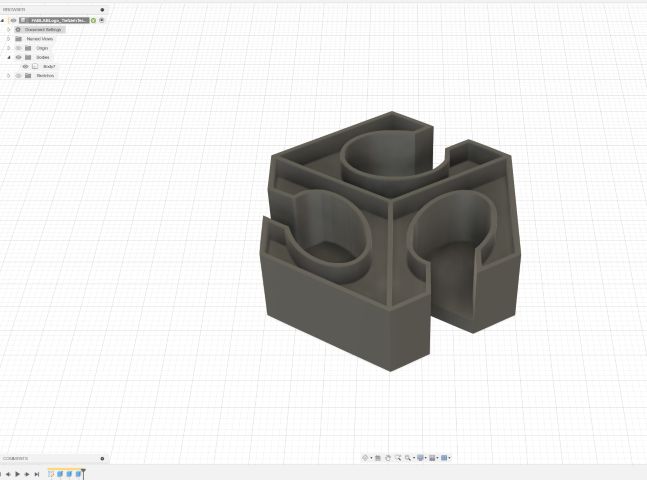Select the second timeline feature icon
Image resolution: width=647 pixels, height=480 pixels.
pos(60,474)
